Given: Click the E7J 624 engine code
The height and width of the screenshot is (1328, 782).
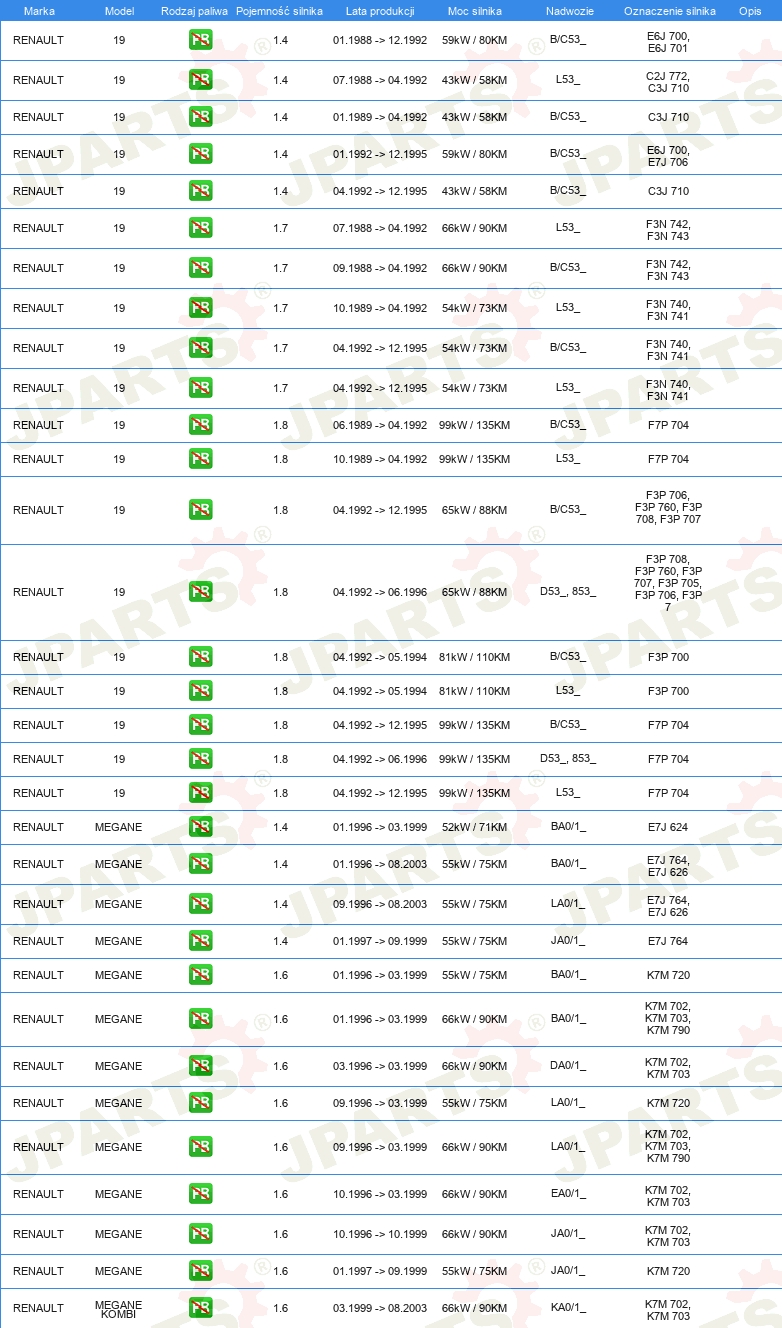Looking at the screenshot, I should coord(668,828).
